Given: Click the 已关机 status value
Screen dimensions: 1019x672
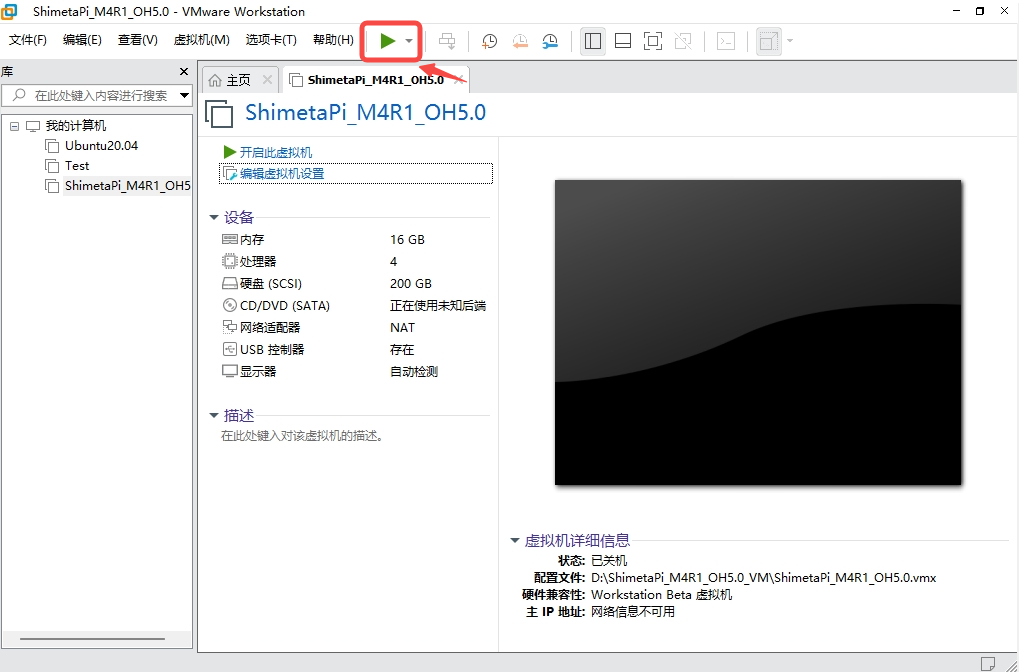Looking at the screenshot, I should click(609, 560).
